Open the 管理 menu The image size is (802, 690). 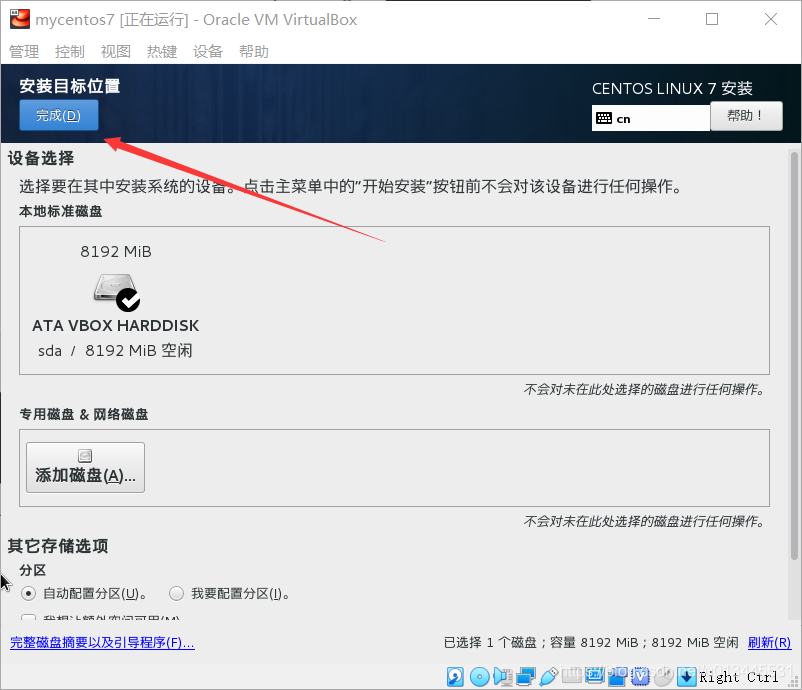click(x=24, y=51)
